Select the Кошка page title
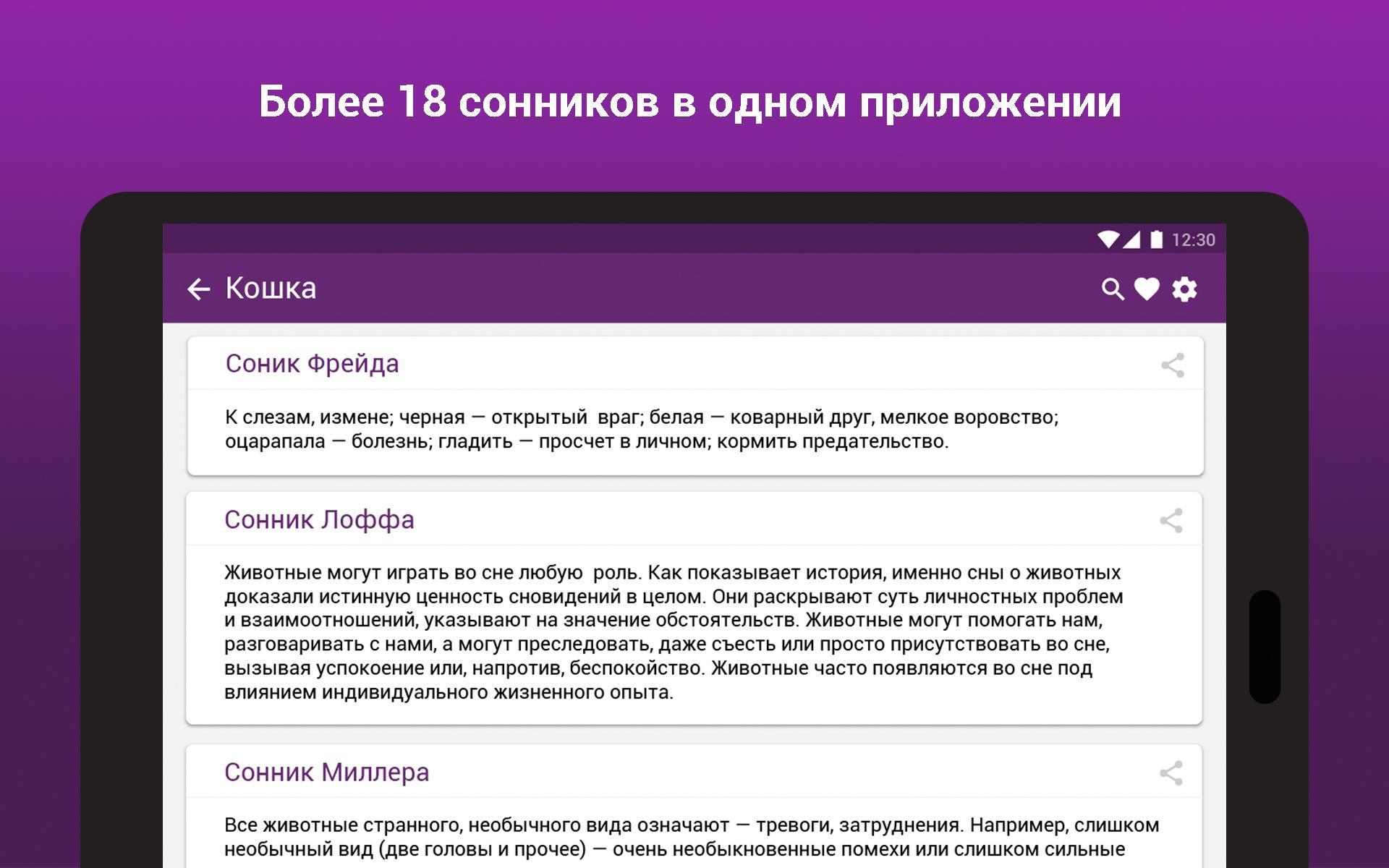The width and height of the screenshot is (1389, 868). tap(271, 289)
